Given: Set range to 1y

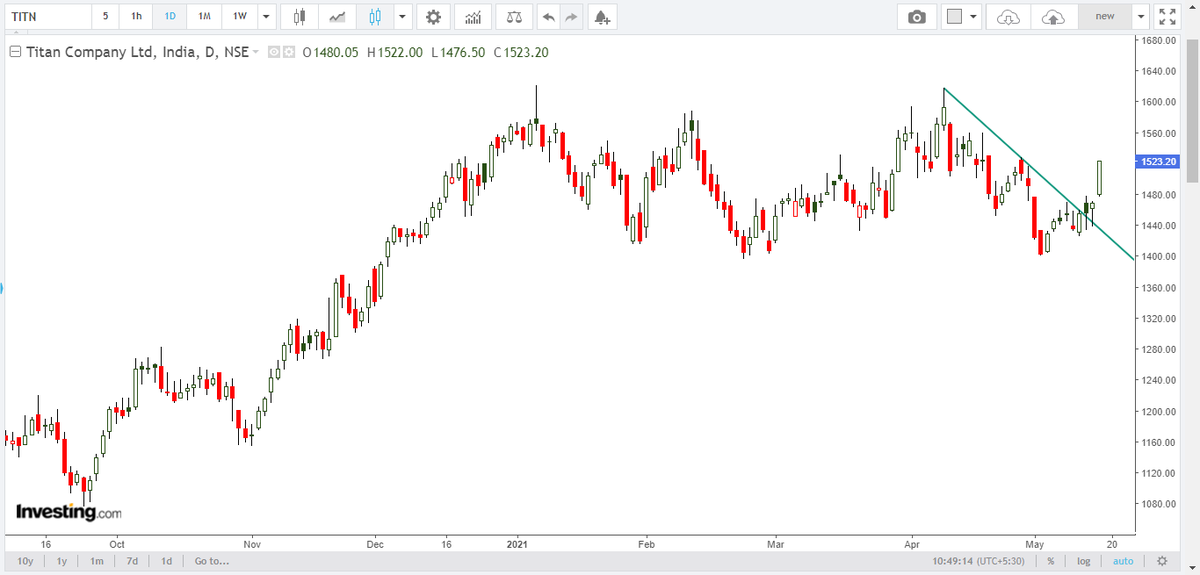Looking at the screenshot, I should coord(62,561).
